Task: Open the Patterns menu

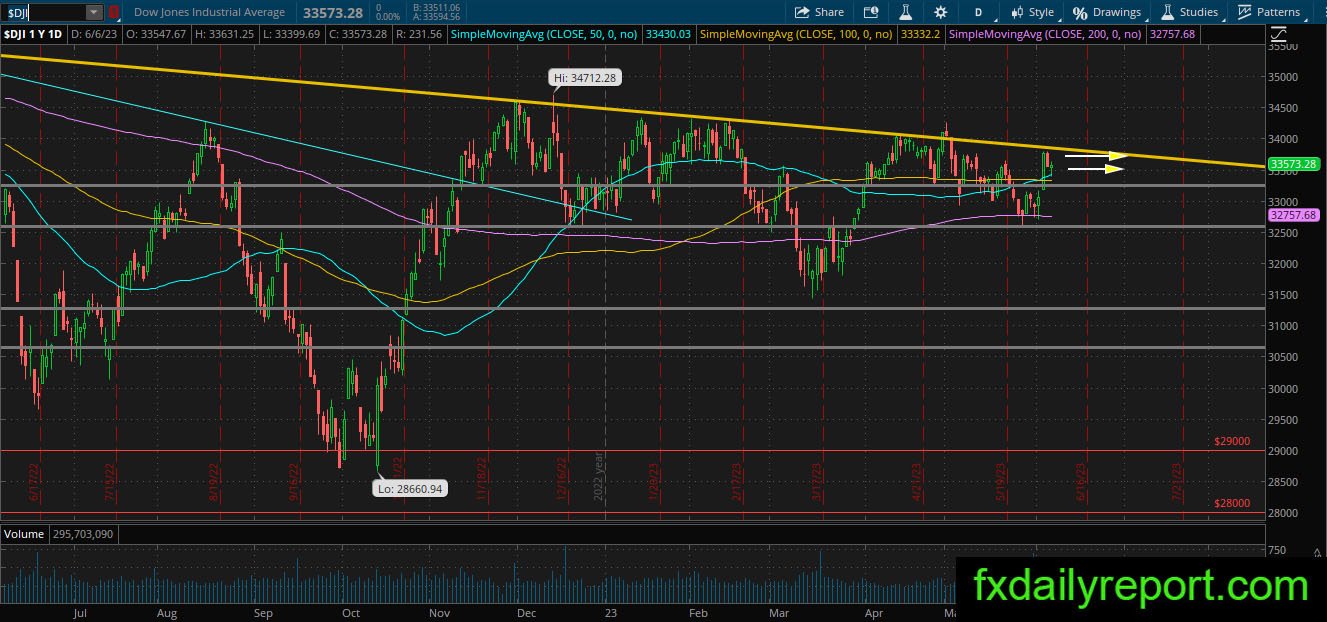Action: 1270,12
